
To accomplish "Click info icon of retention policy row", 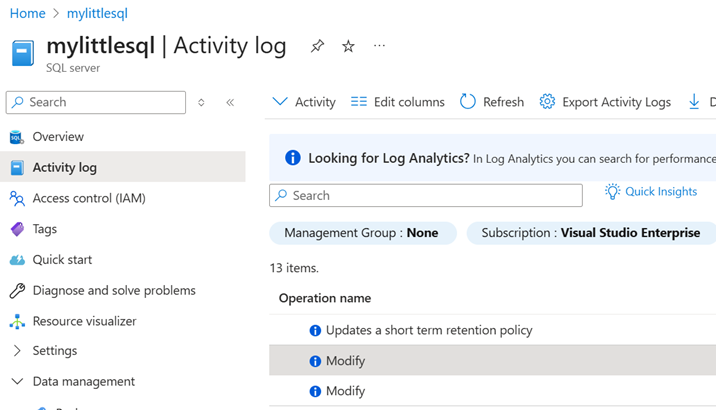I will coord(315,331).
